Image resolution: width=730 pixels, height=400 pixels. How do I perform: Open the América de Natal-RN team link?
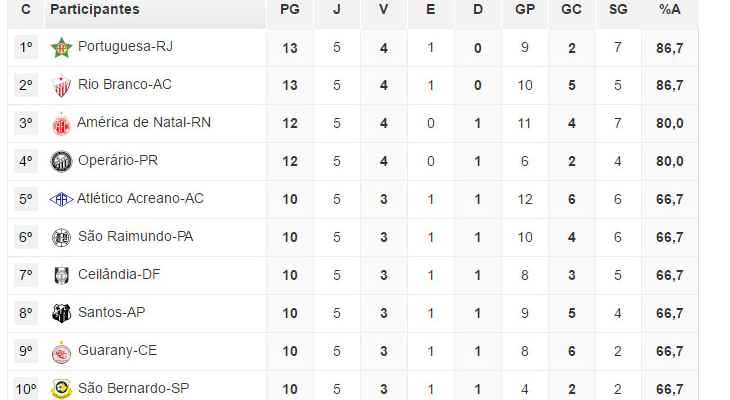coord(144,123)
